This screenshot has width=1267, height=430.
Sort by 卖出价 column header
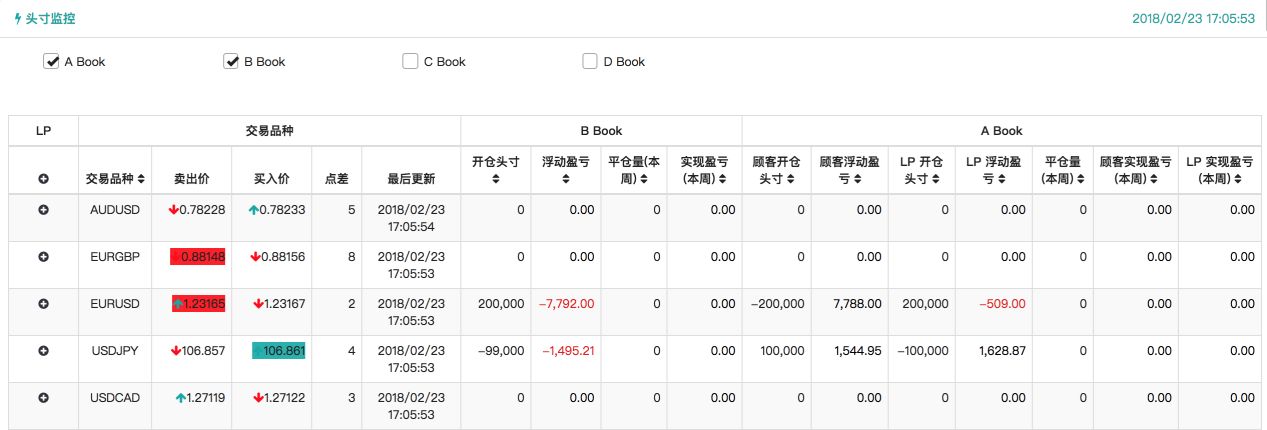[x=193, y=179]
